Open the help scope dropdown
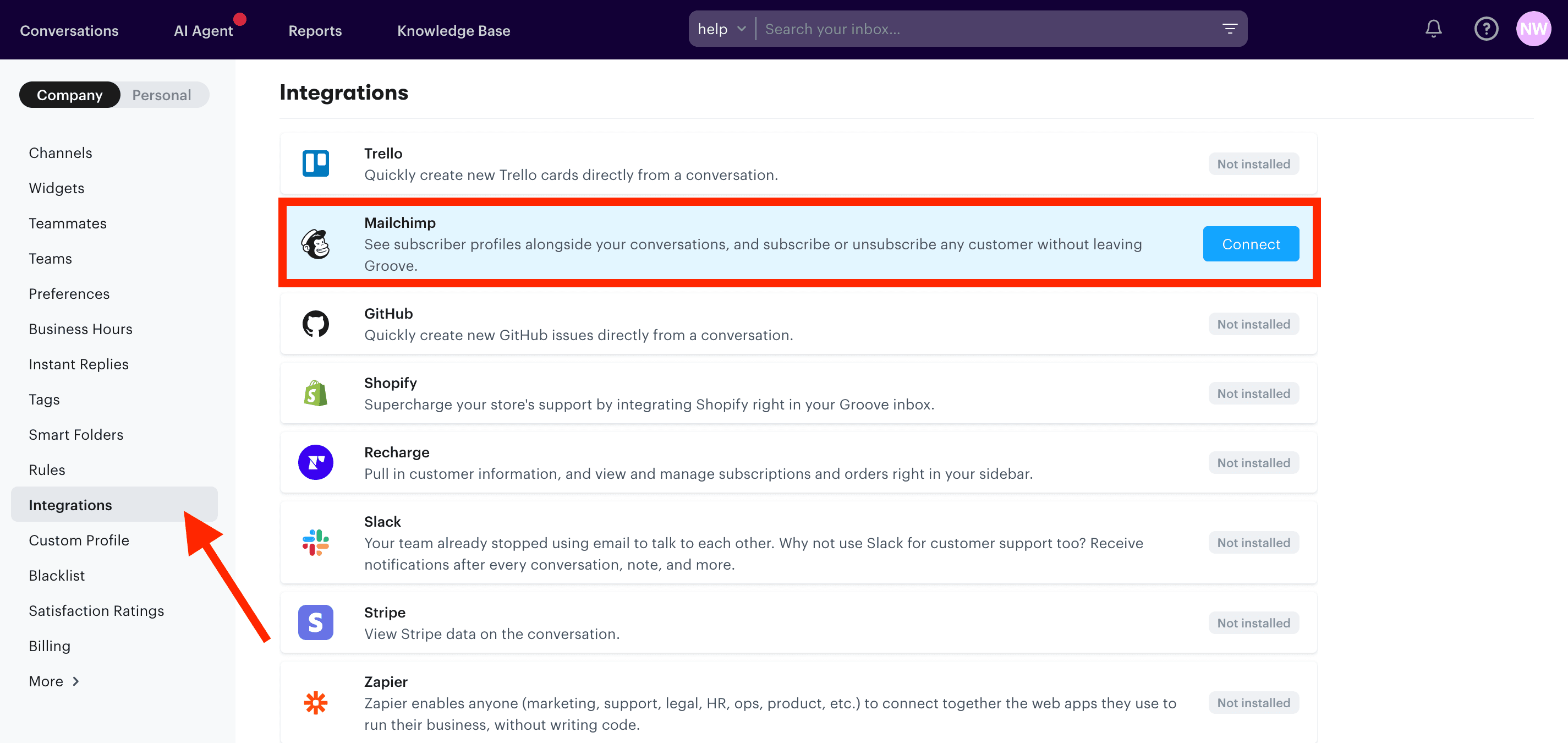This screenshot has height=743, width=1568. click(721, 29)
